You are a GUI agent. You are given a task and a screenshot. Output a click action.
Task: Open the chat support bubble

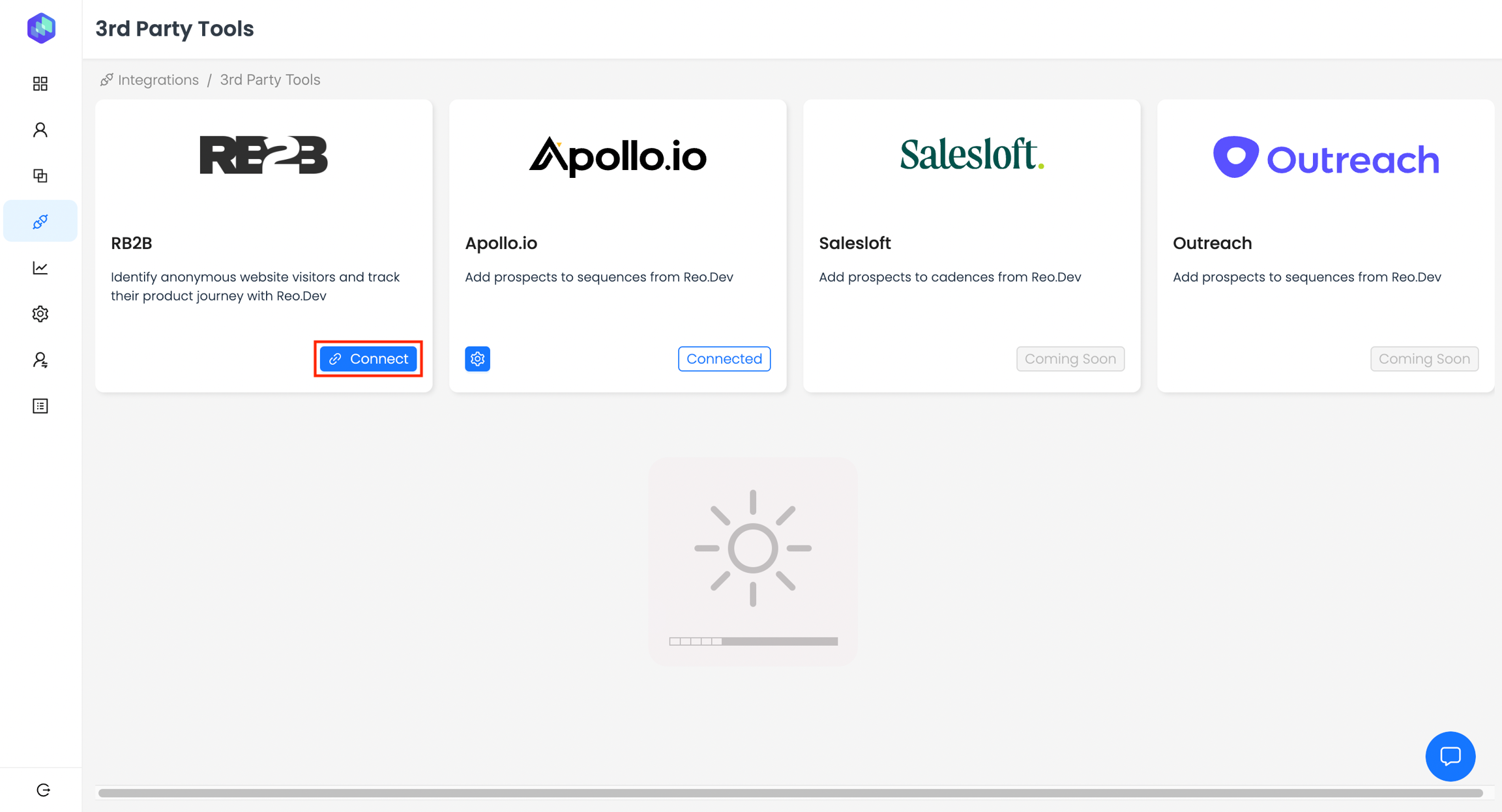pos(1450,756)
